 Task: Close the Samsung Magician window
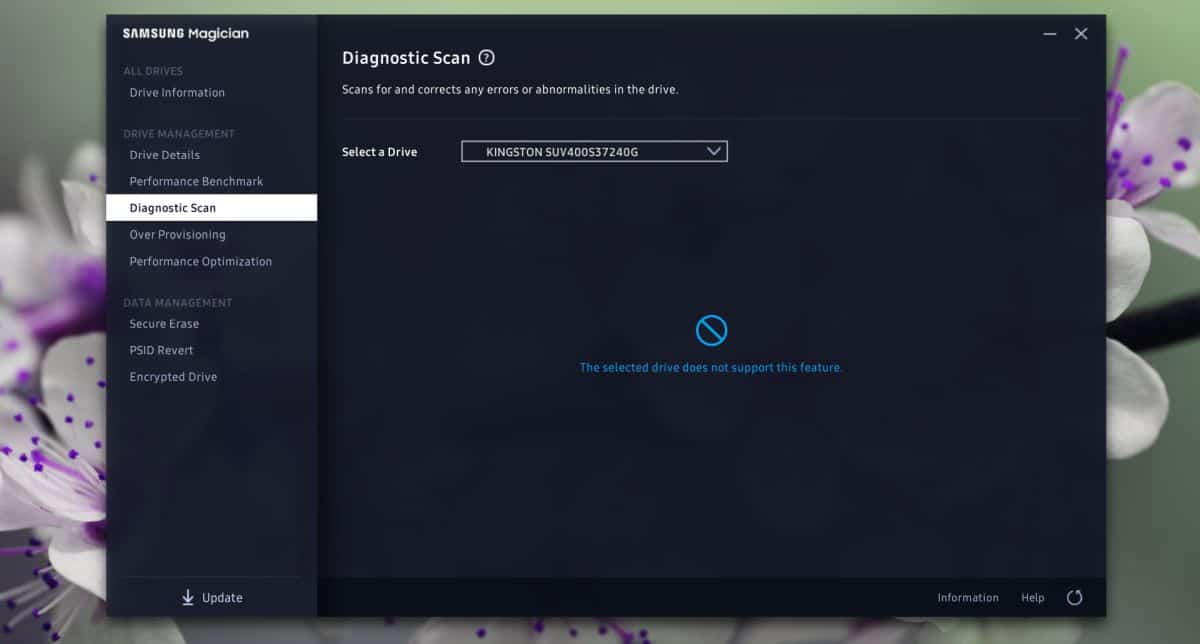coord(1081,34)
